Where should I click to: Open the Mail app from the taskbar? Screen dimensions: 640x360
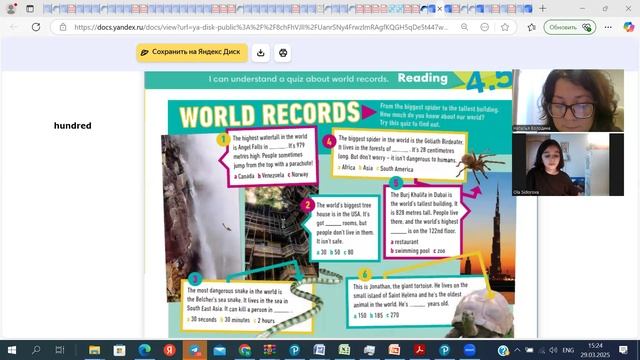coord(220,350)
